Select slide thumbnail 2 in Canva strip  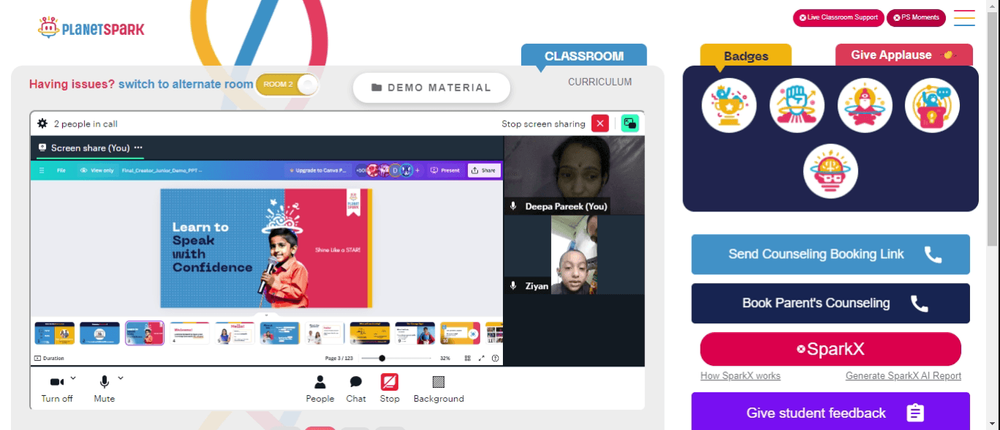click(99, 333)
